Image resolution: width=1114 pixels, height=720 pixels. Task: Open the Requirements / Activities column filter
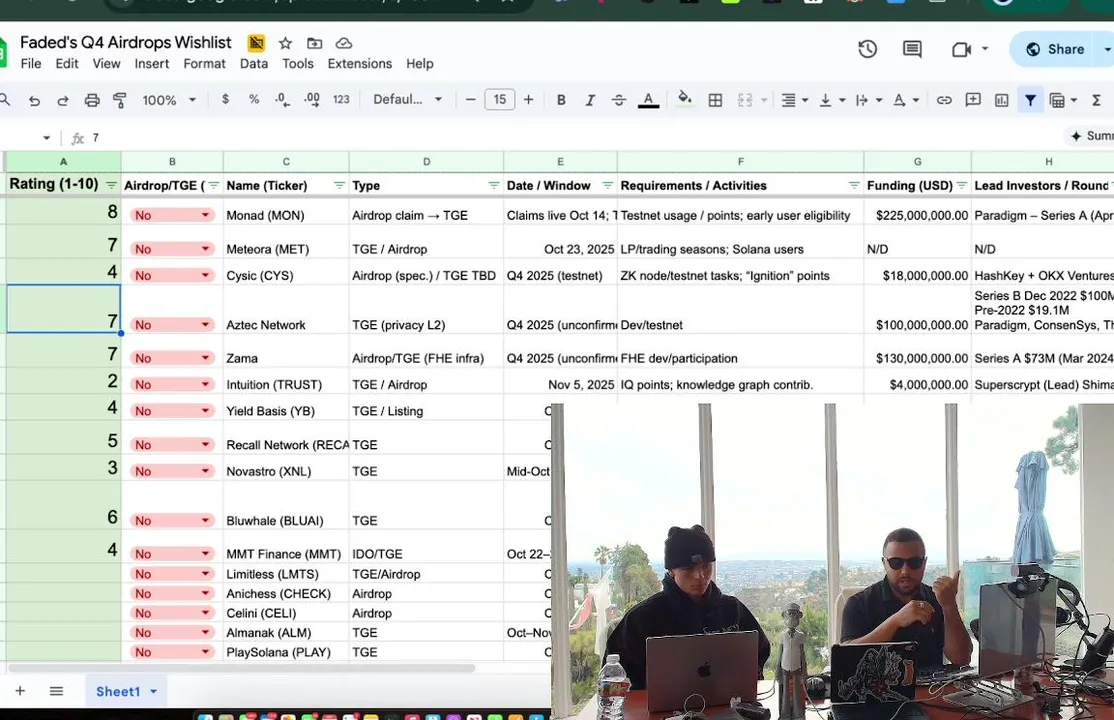pos(853,186)
